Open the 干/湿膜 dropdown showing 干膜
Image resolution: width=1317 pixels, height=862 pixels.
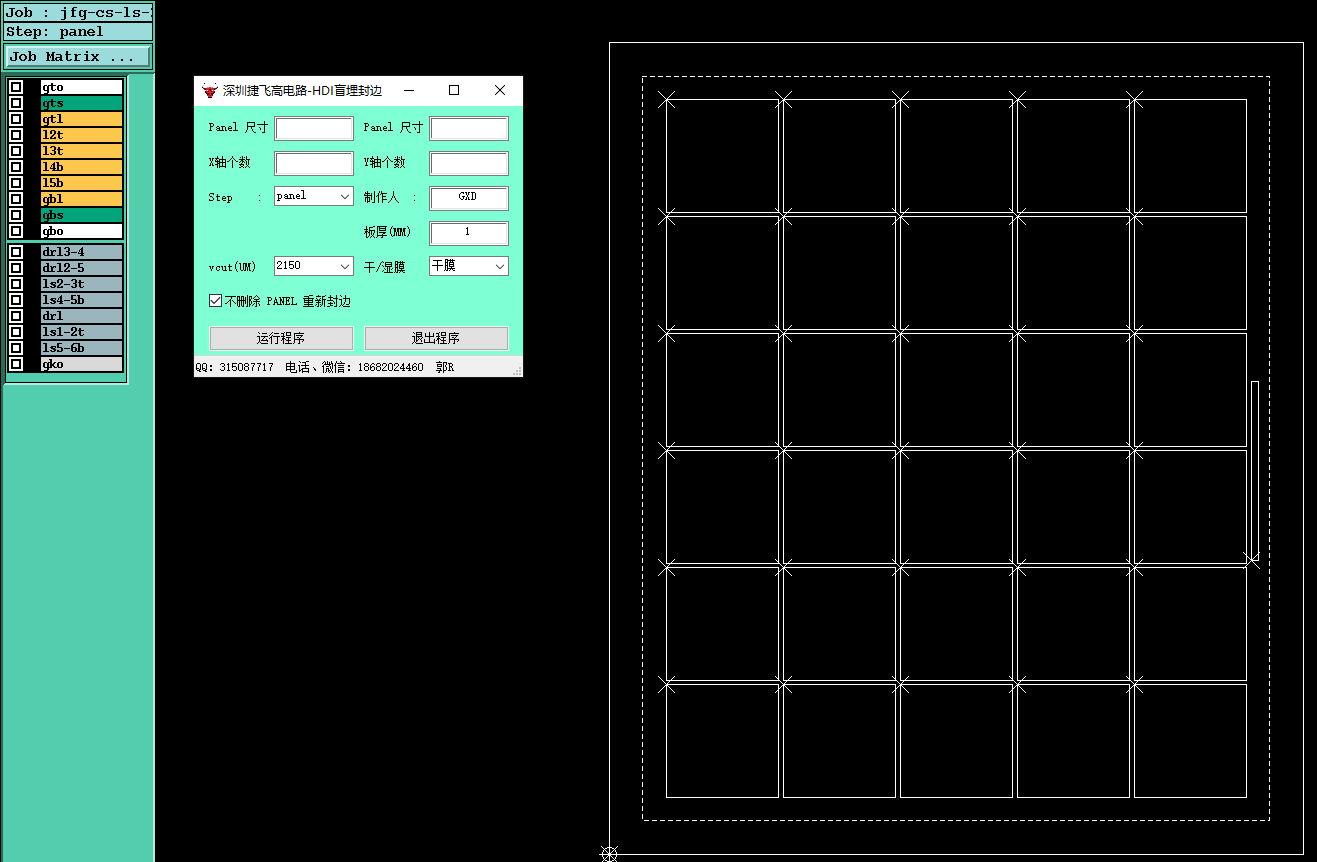469,266
